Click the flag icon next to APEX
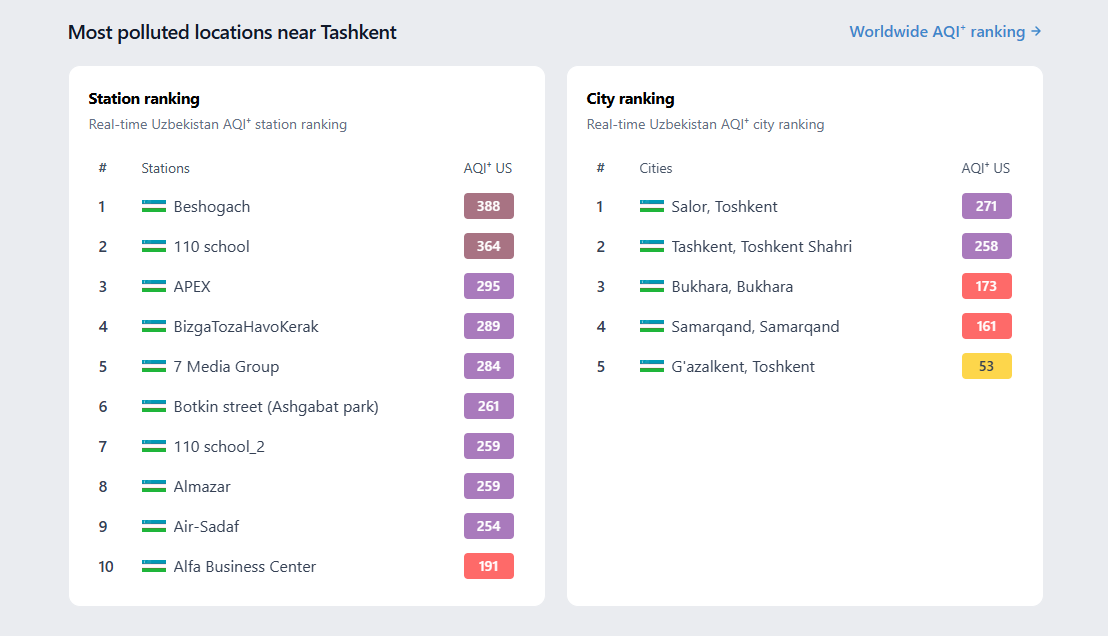1108x636 pixels. click(x=153, y=286)
